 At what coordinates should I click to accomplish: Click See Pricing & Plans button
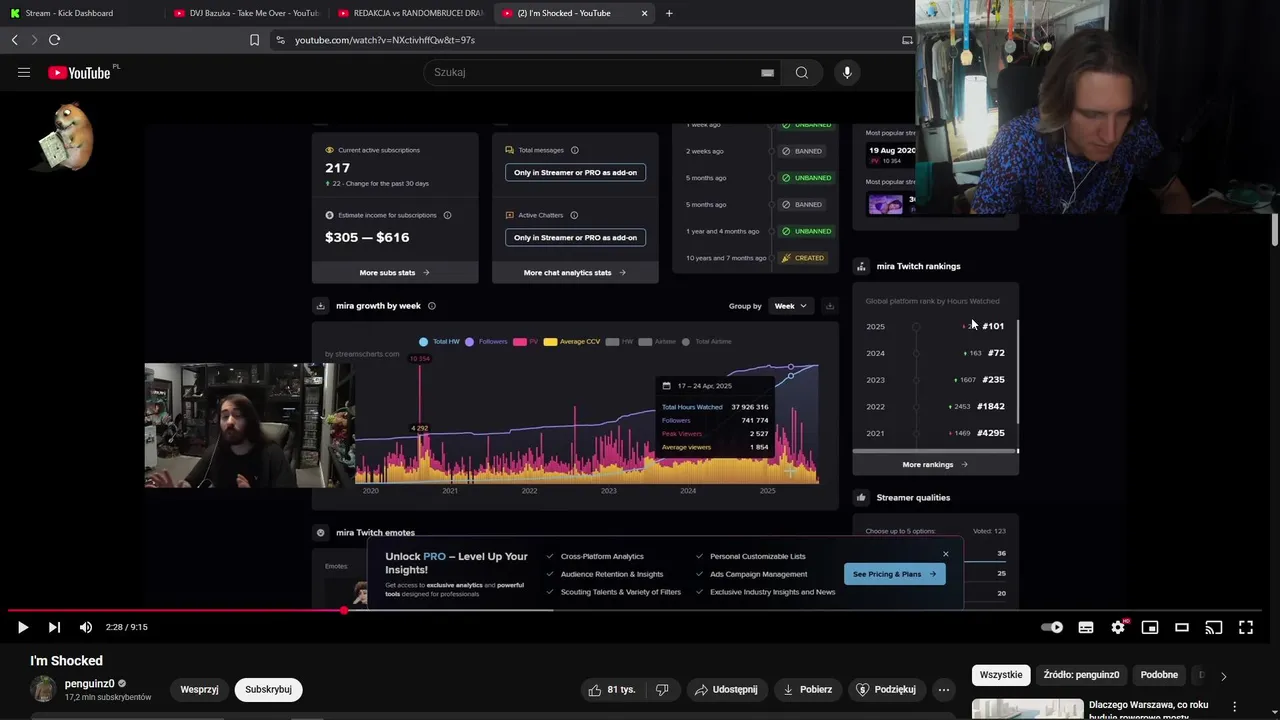[x=894, y=574]
